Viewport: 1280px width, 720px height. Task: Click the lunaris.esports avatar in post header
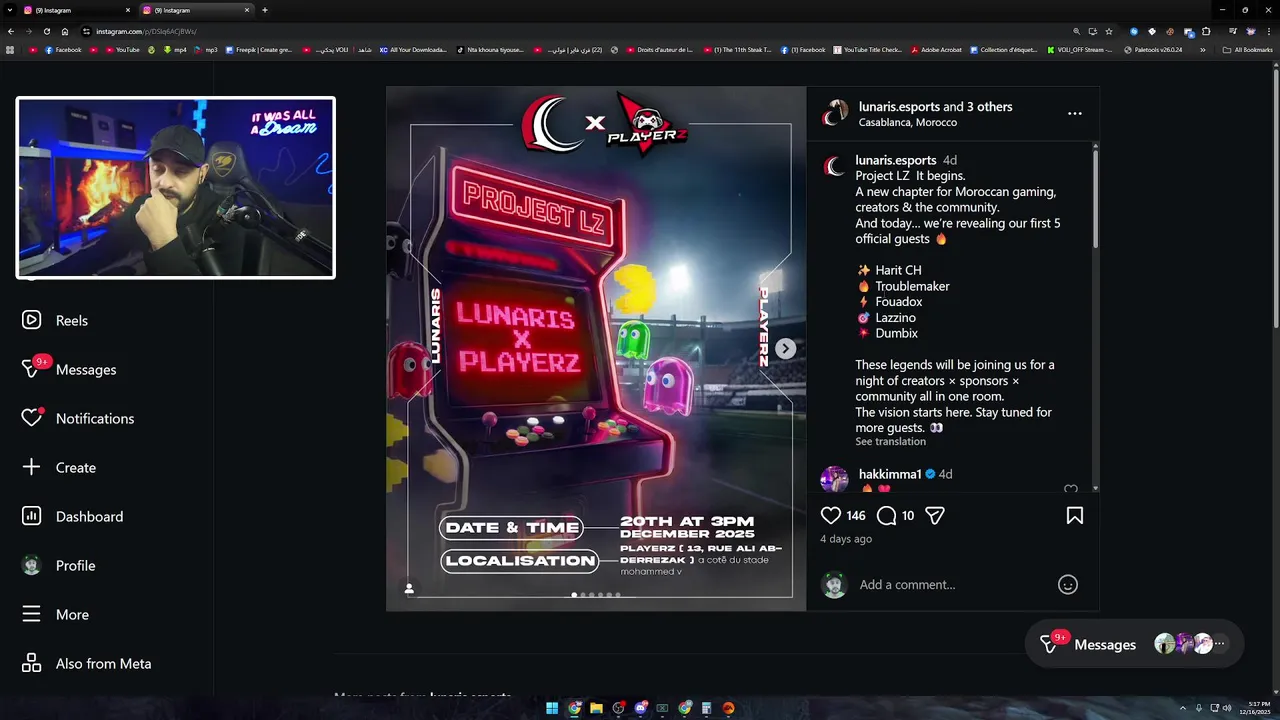(x=835, y=114)
